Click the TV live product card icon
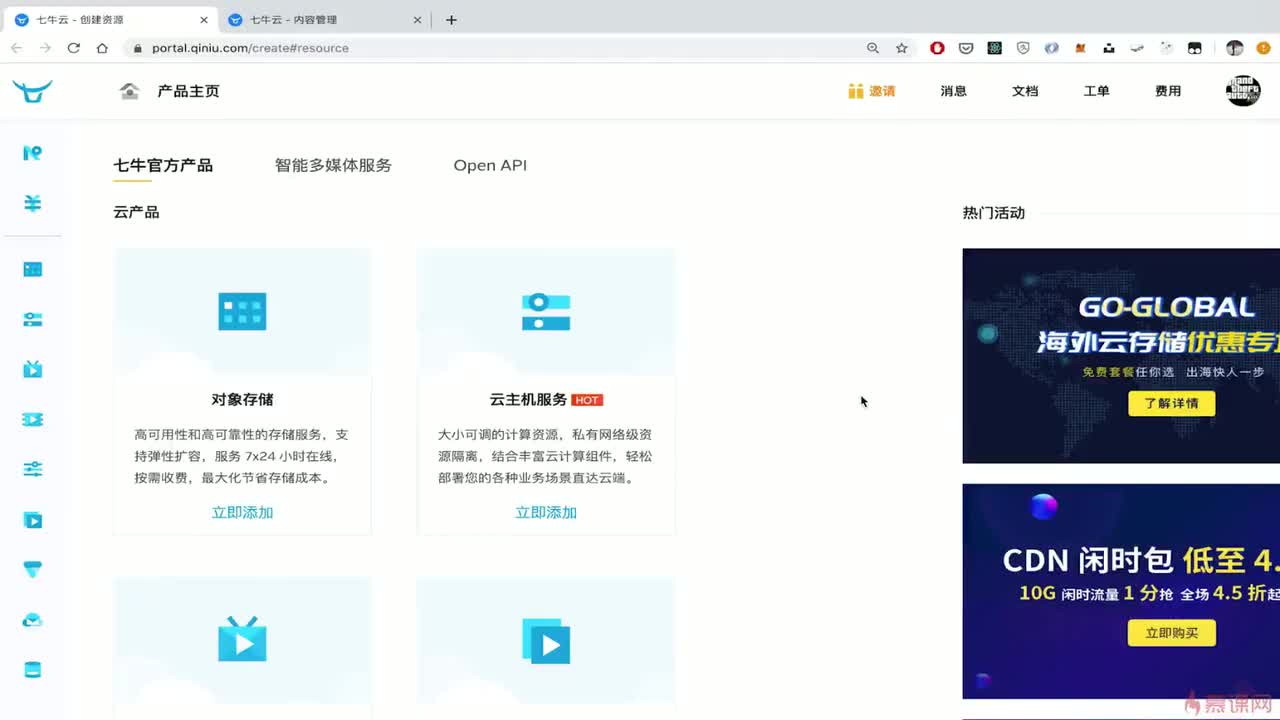This screenshot has width=1280, height=720. tap(242, 639)
